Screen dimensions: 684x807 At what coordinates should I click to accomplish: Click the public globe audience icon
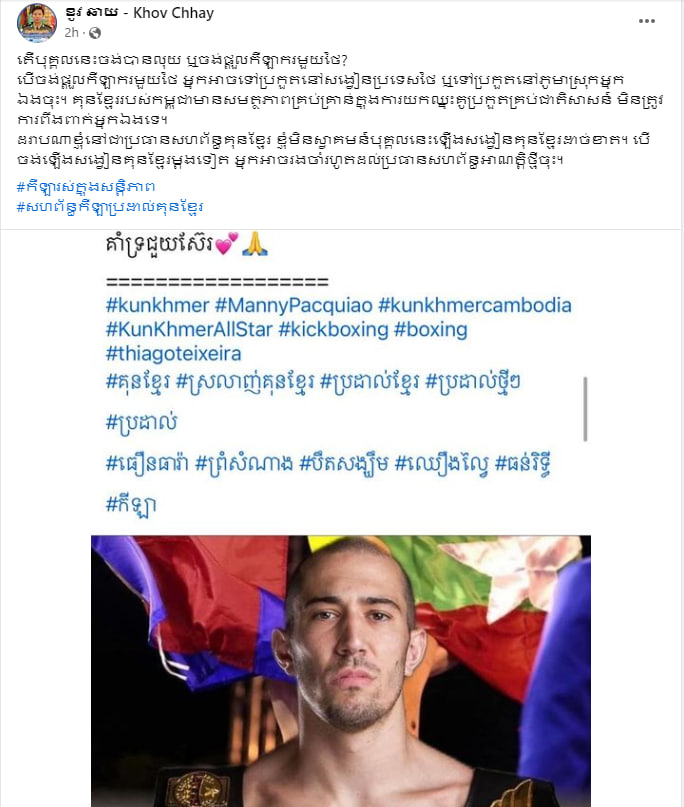[95, 33]
